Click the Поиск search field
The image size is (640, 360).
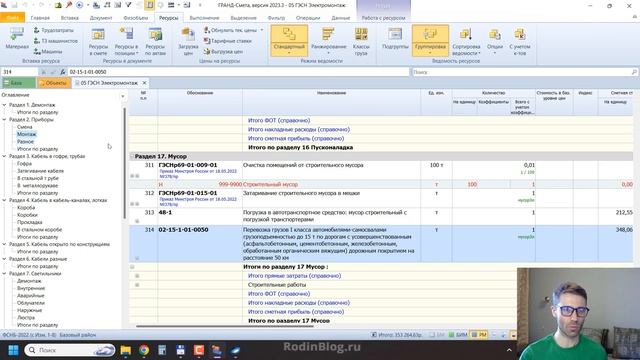[524, 72]
